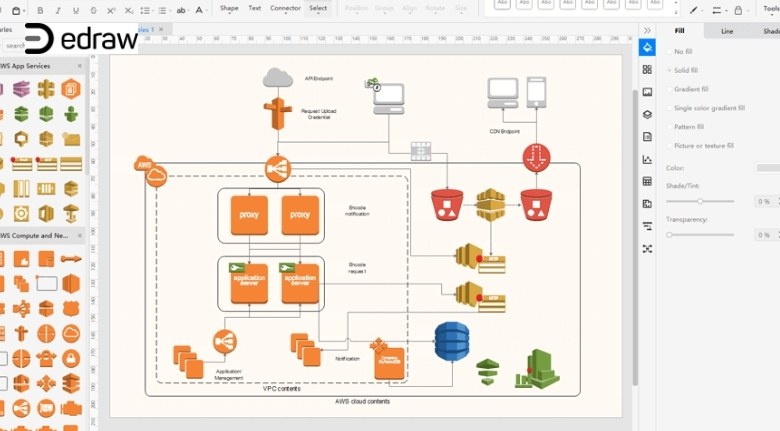The width and height of the screenshot is (780, 431).
Task: Click the lock protection icon
Action: 739,10
